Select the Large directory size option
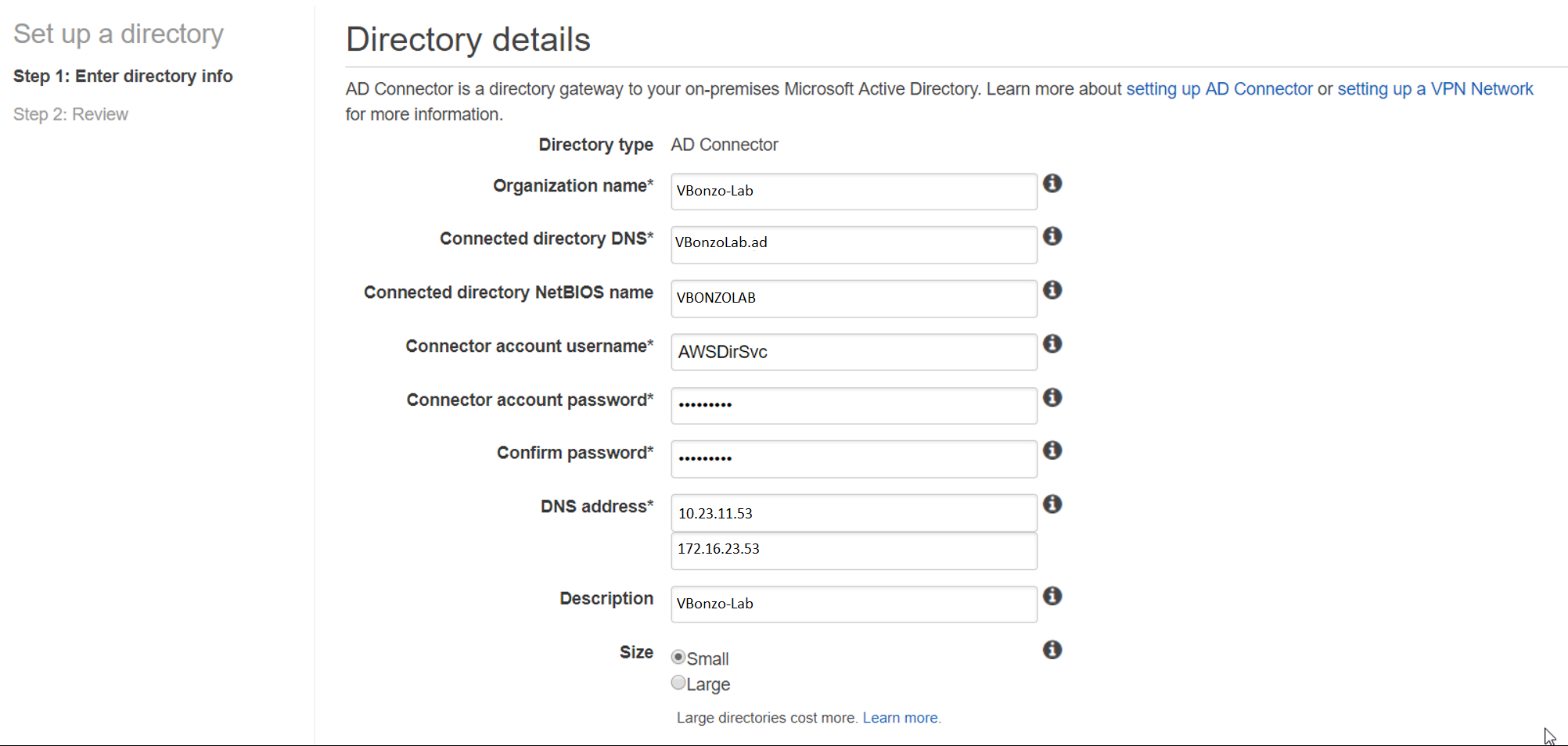The image size is (1568, 746). pyautogui.click(x=678, y=682)
